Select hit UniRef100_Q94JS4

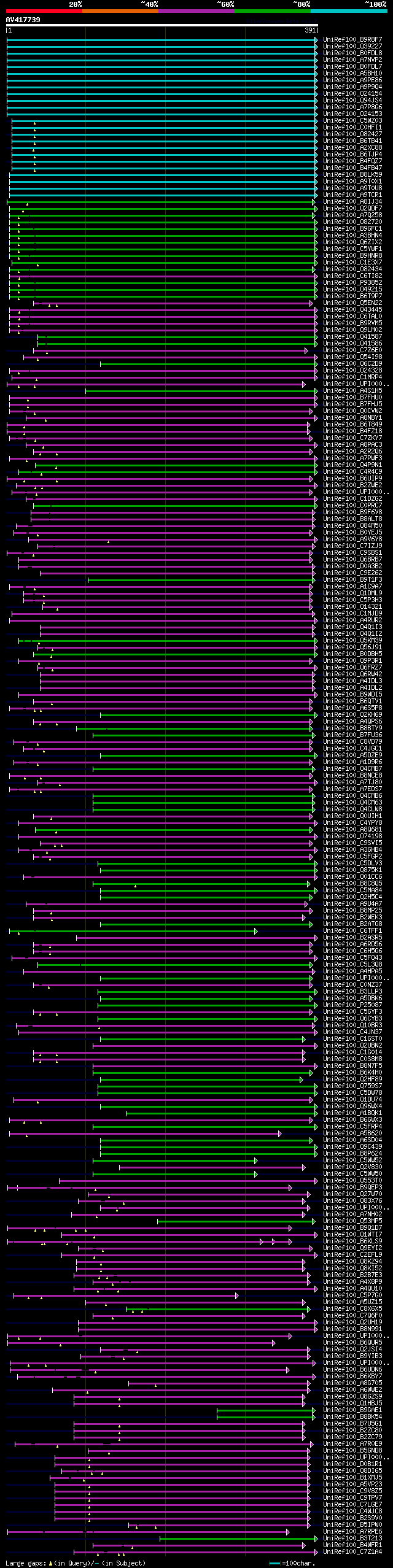pyautogui.click(x=352, y=101)
